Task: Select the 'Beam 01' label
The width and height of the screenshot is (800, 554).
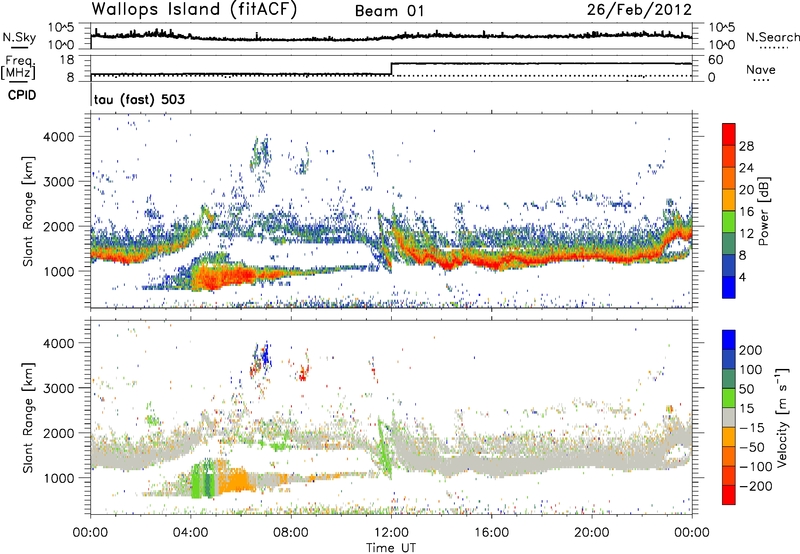Action: click(x=389, y=11)
